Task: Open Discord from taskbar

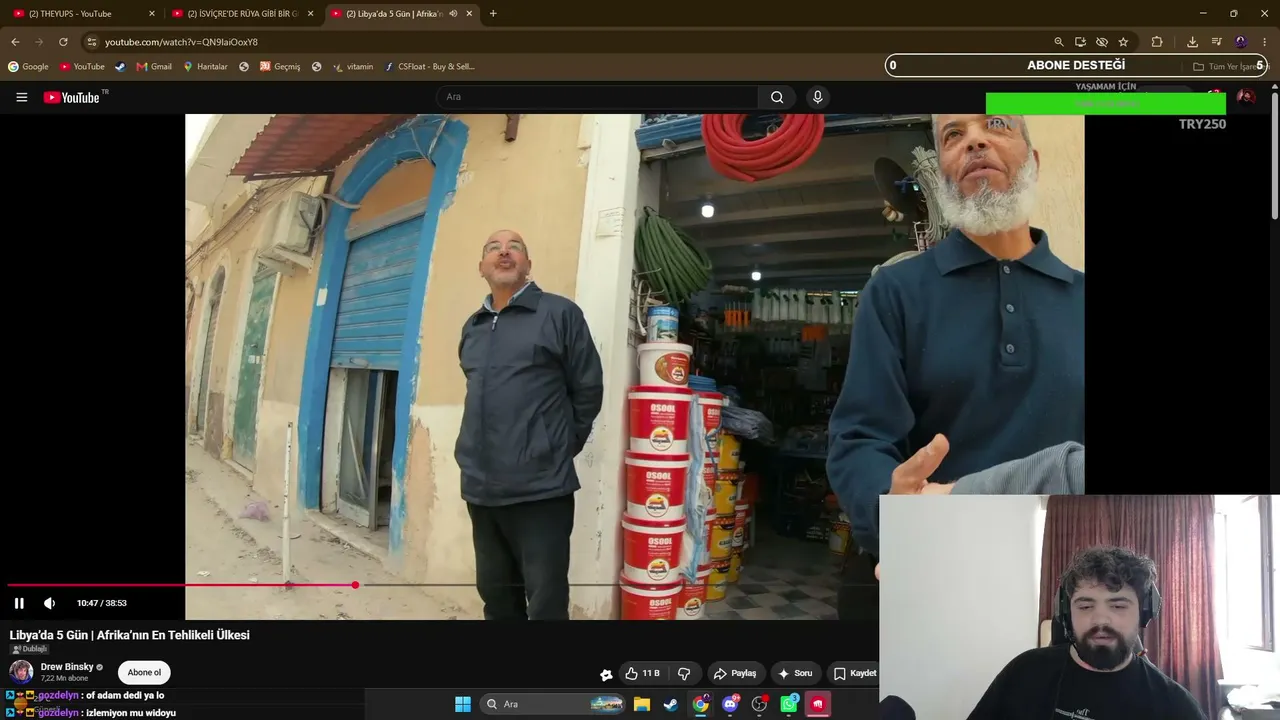Action: [x=730, y=704]
